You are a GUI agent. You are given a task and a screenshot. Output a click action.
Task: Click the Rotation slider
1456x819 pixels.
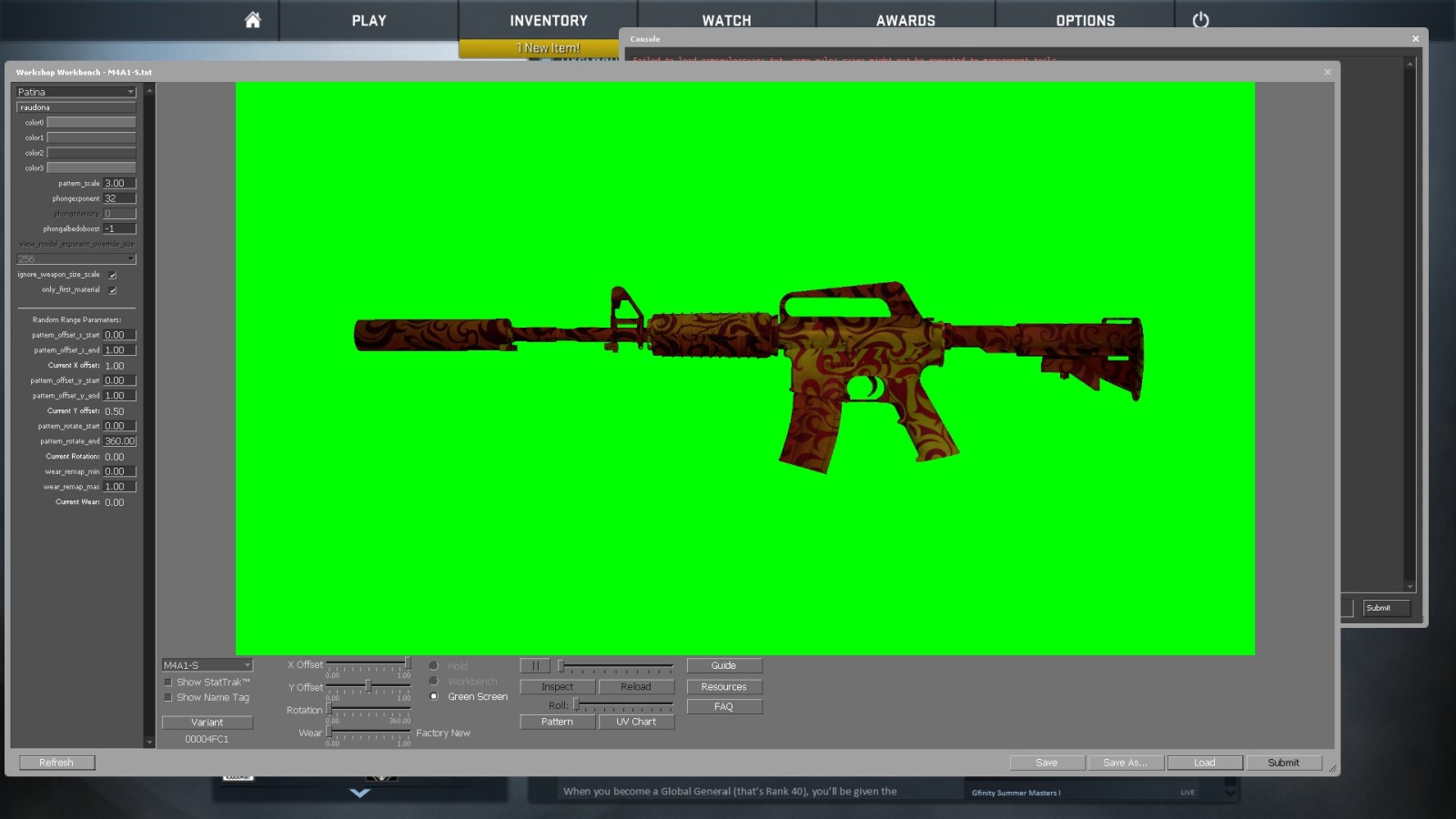coord(369,709)
